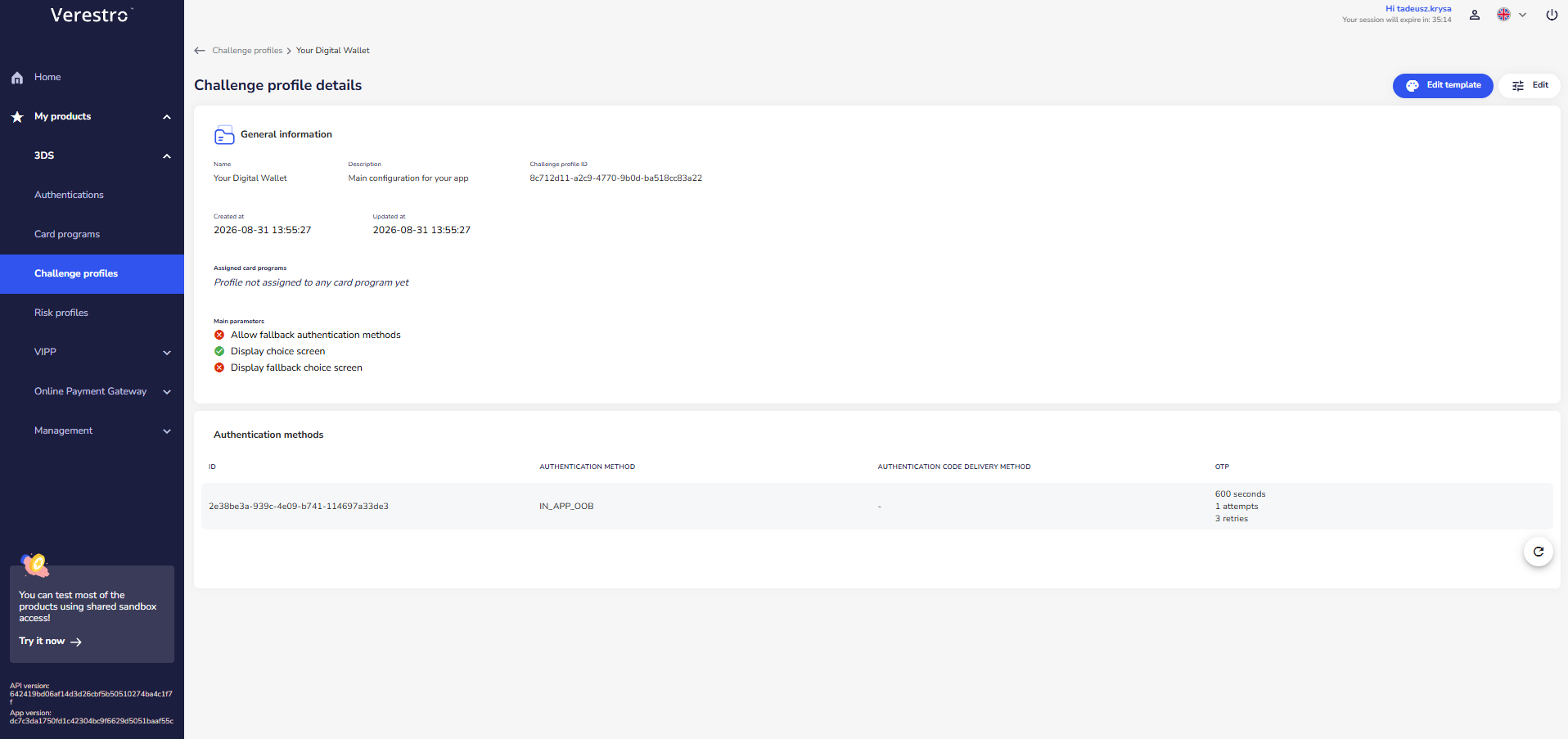Click the Edit template button

pyautogui.click(x=1443, y=85)
